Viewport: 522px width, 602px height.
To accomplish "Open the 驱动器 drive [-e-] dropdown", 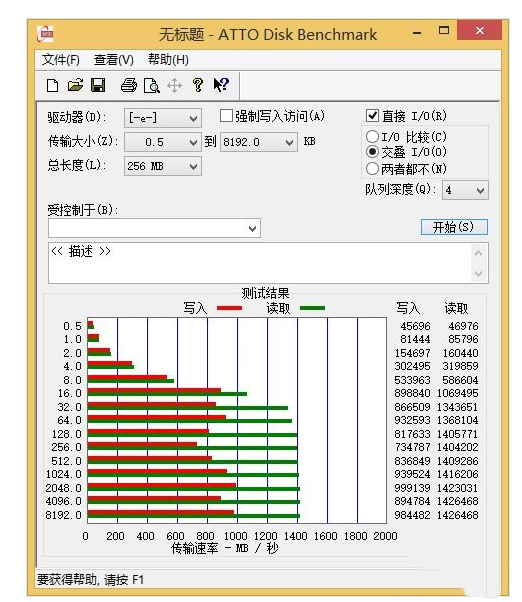I will [x=163, y=118].
